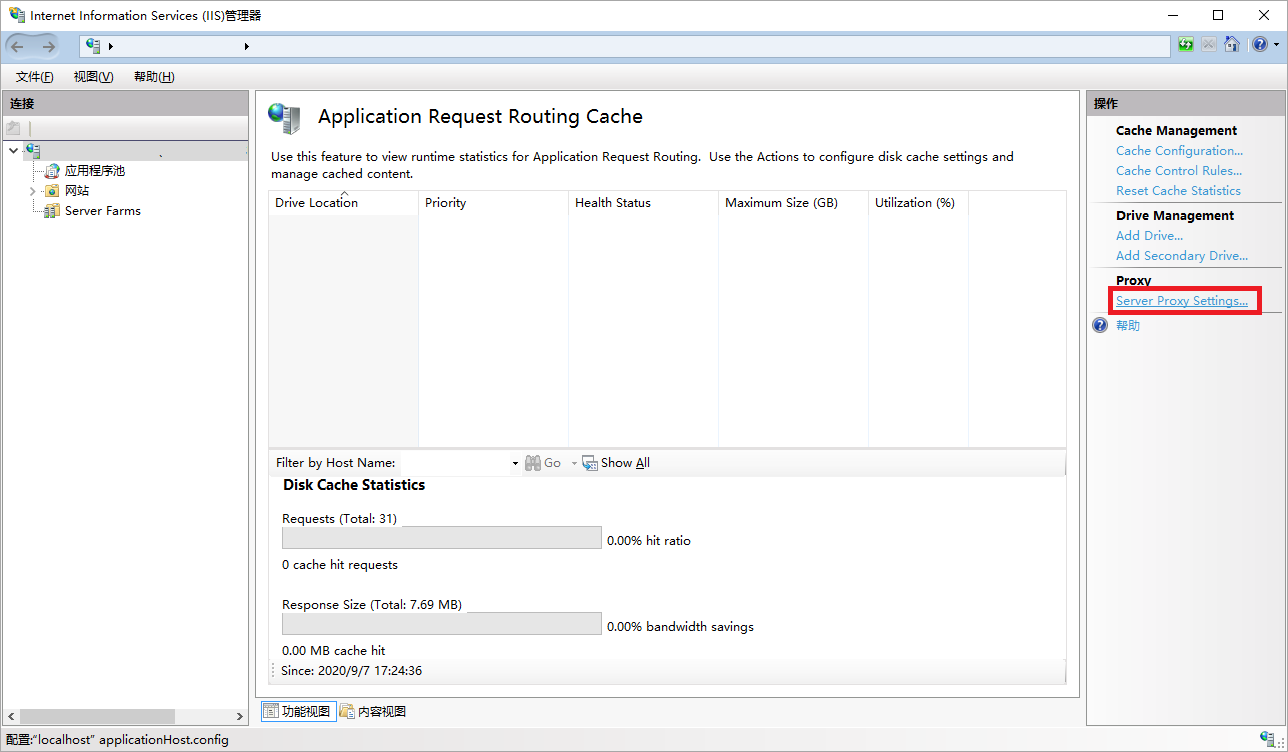
Task: Click the applicationHost.config status bar text
Action: [x=117, y=740]
